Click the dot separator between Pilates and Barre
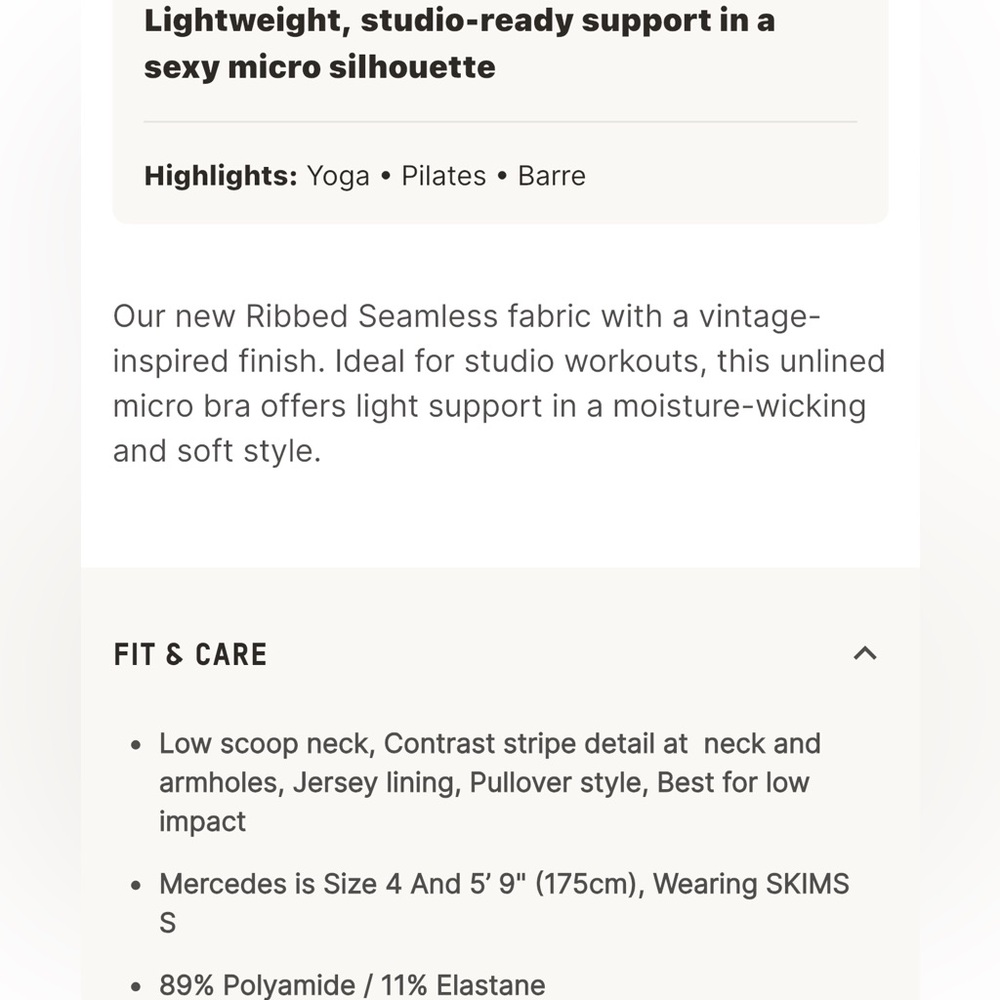 (502, 176)
